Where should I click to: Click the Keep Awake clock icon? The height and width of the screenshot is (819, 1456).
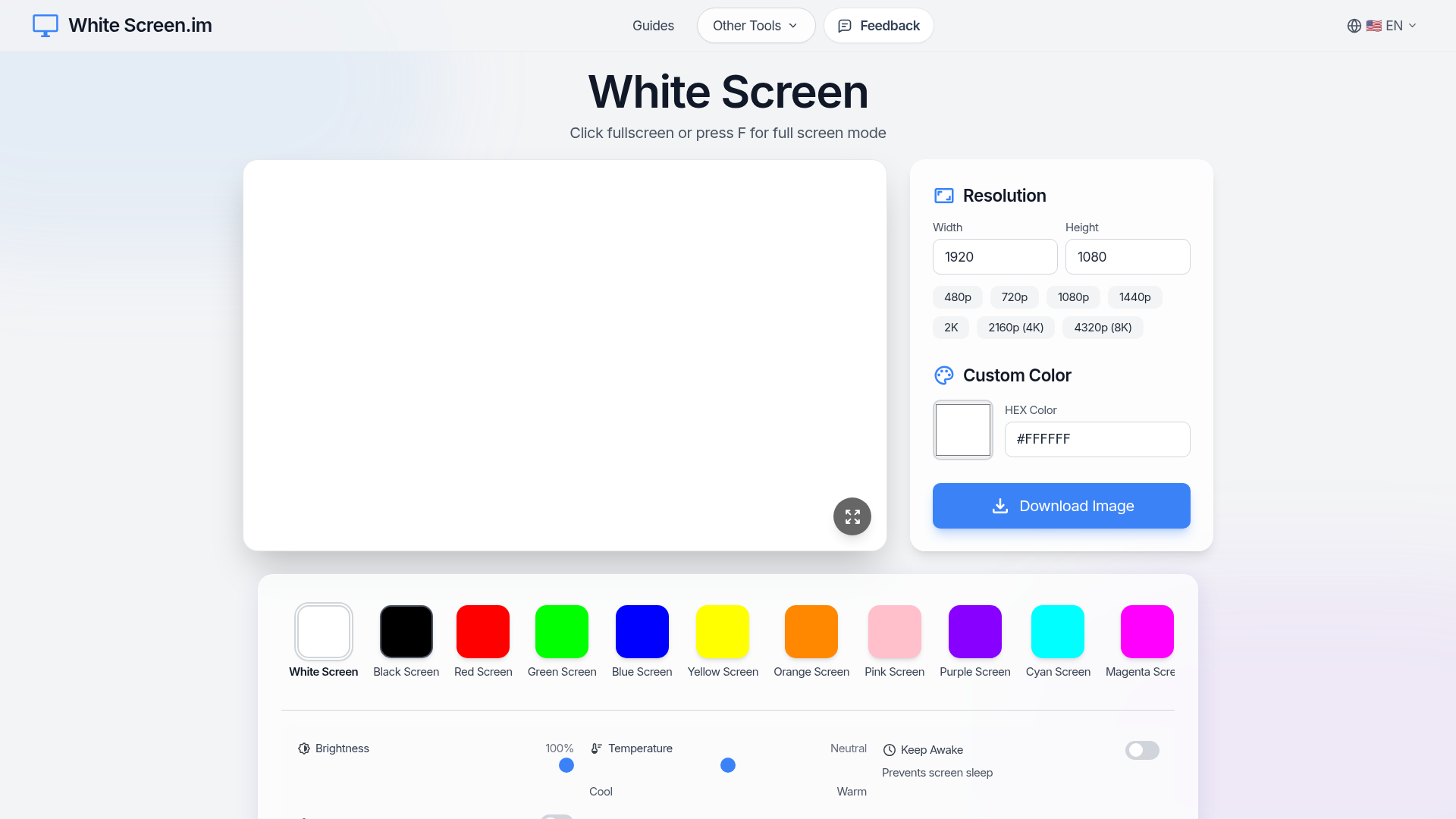click(890, 750)
